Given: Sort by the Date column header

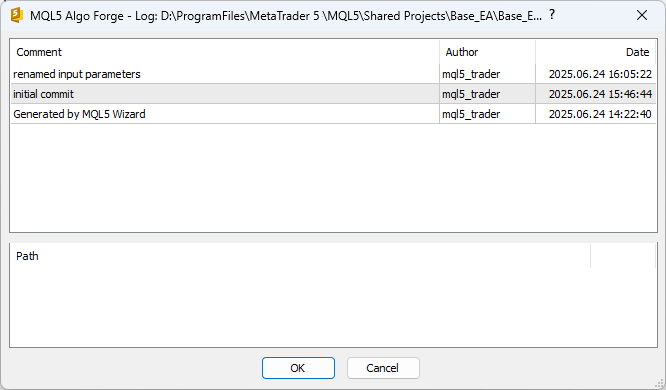Looking at the screenshot, I should click(x=595, y=52).
